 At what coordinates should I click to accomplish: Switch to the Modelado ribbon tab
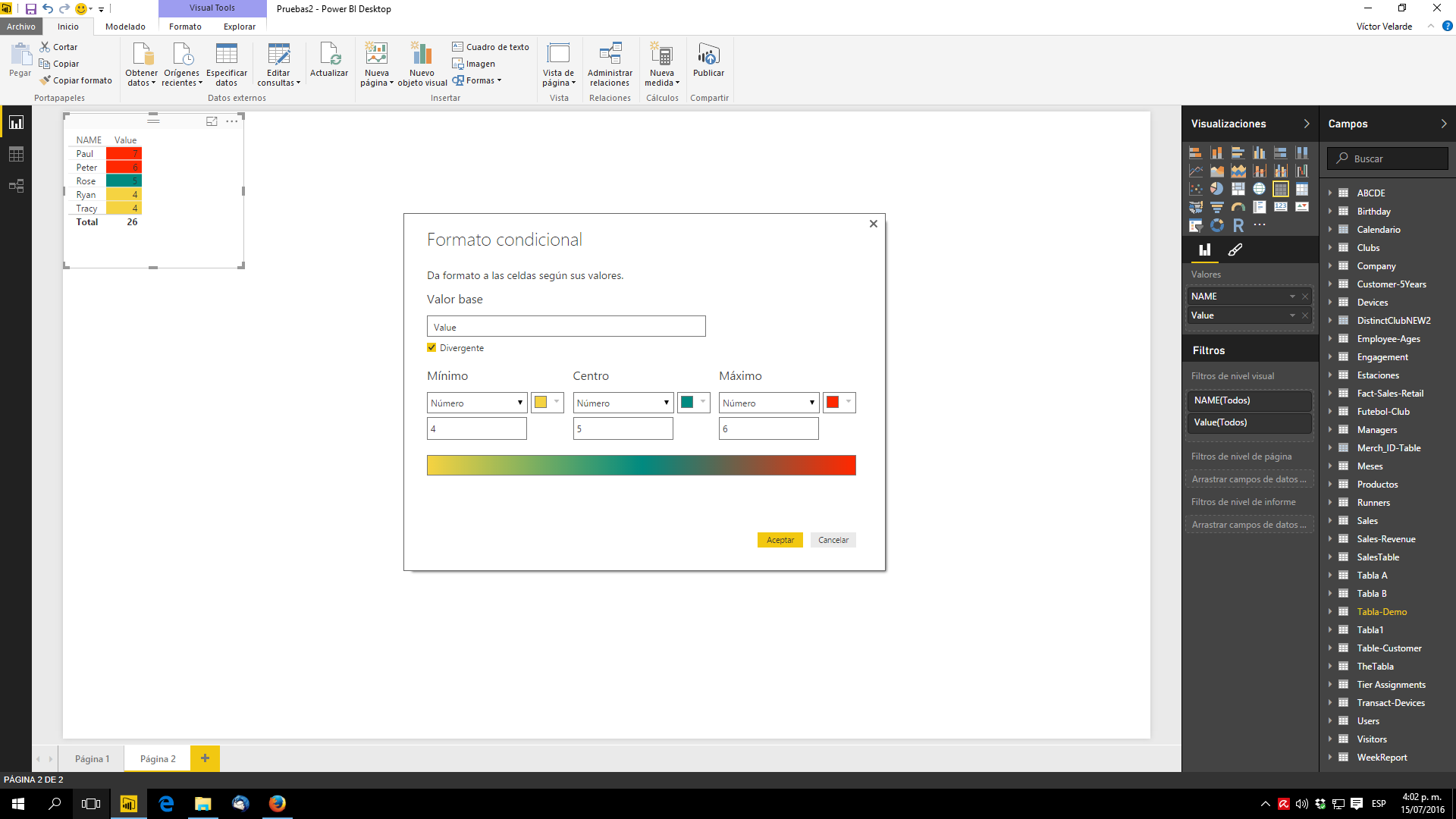125,27
